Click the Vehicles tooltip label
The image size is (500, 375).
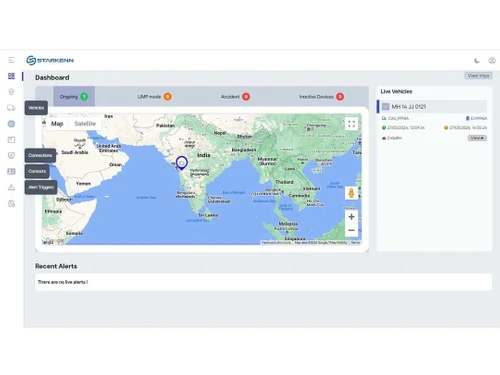(x=36, y=108)
